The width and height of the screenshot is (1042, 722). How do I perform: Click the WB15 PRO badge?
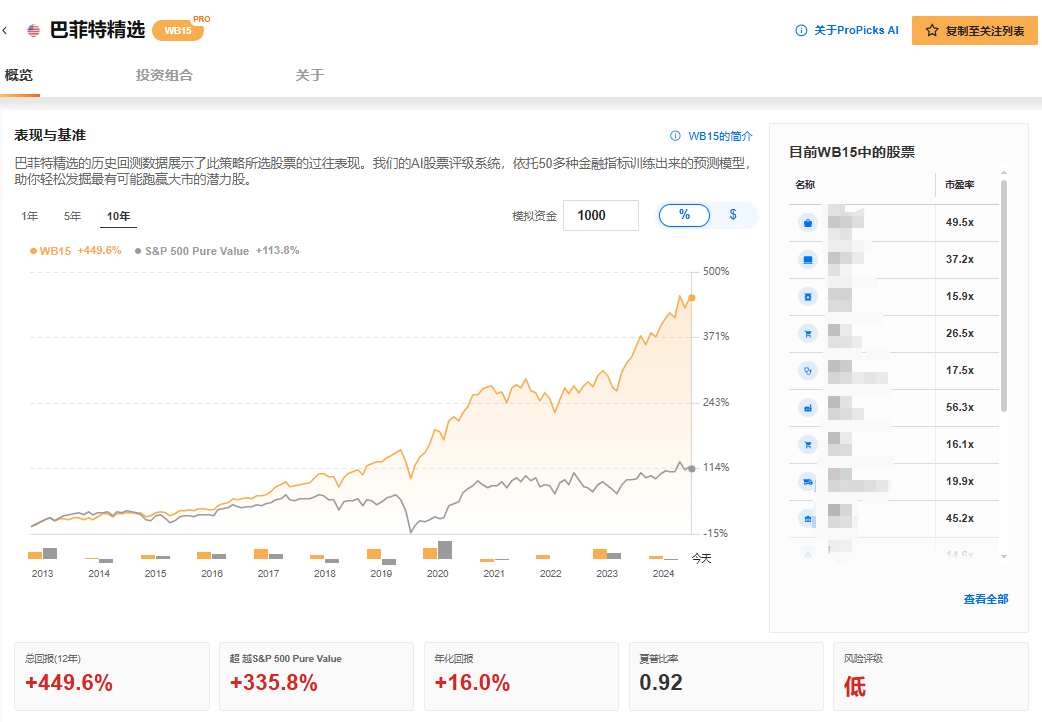point(179,30)
